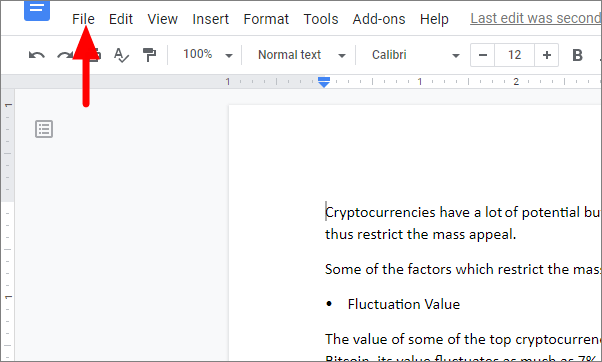Expand the Normal text style dropdown
The width and height of the screenshot is (602, 362).
tap(301, 55)
